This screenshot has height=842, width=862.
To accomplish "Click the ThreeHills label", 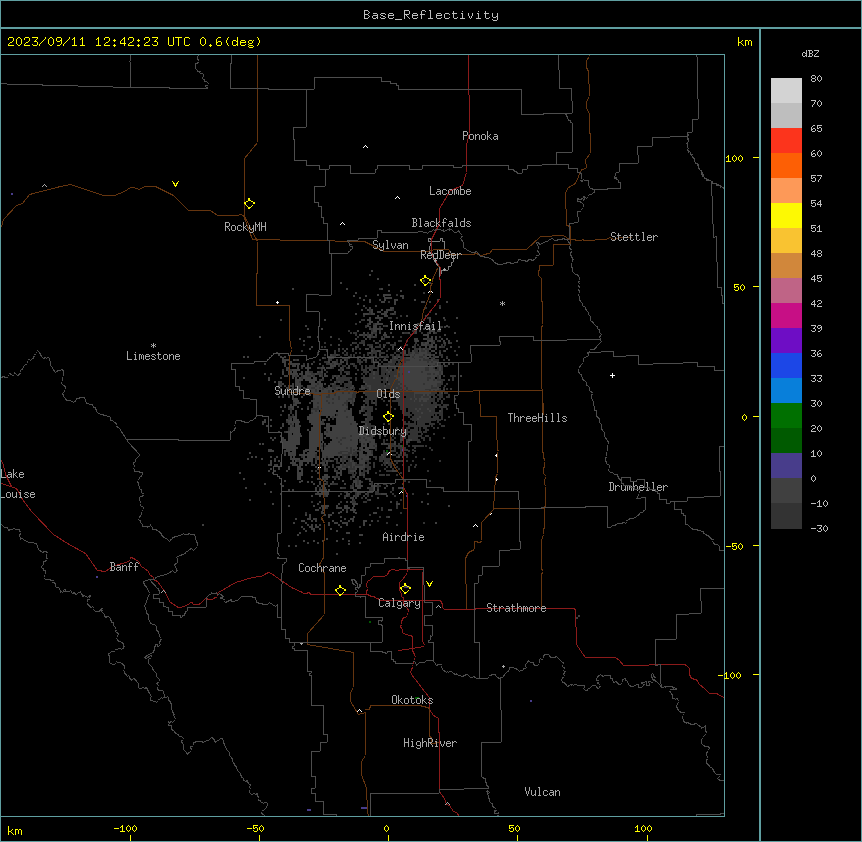I will (x=537, y=418).
